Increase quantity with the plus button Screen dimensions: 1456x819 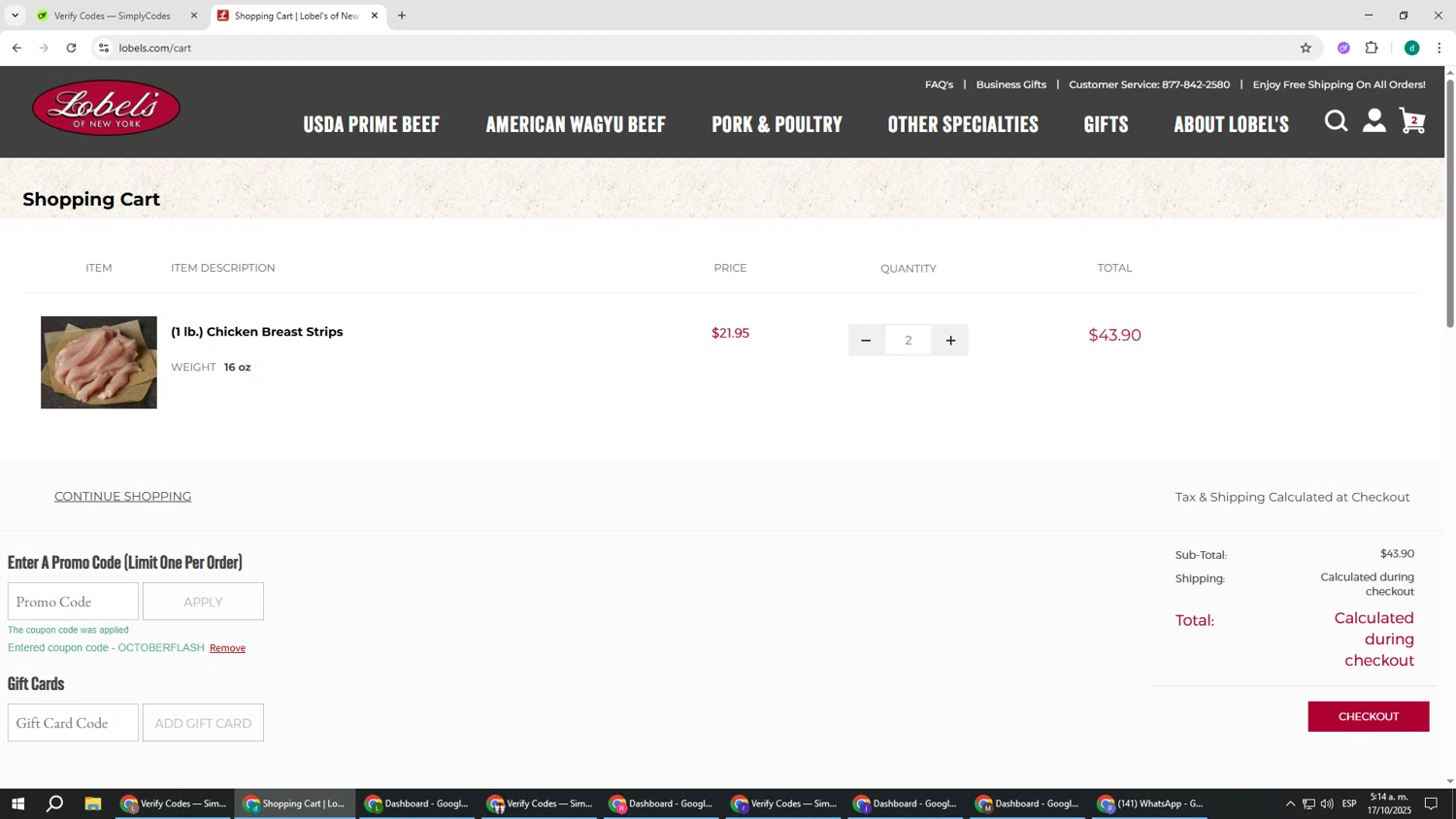click(x=950, y=340)
